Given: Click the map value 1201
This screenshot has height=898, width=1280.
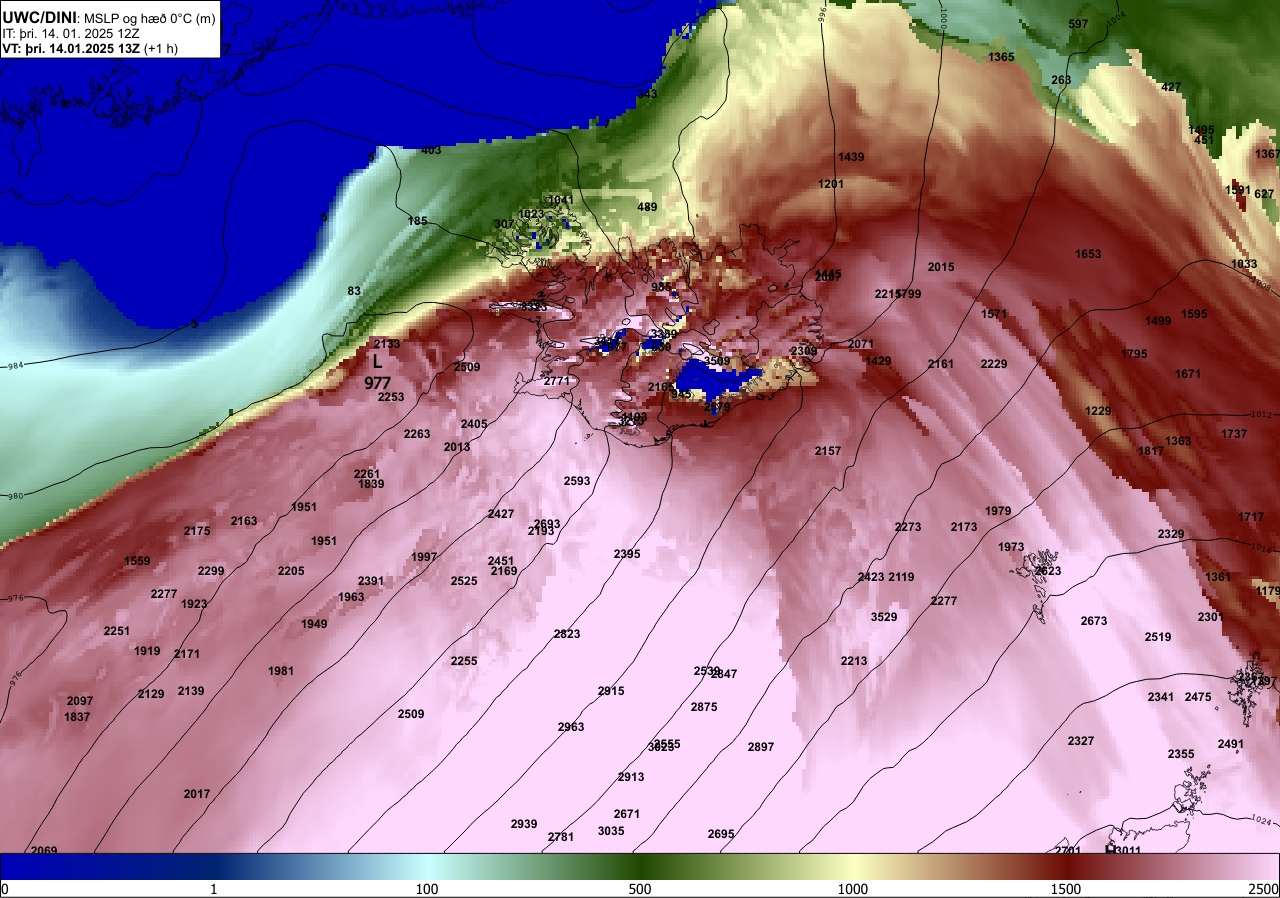Looking at the screenshot, I should [831, 184].
